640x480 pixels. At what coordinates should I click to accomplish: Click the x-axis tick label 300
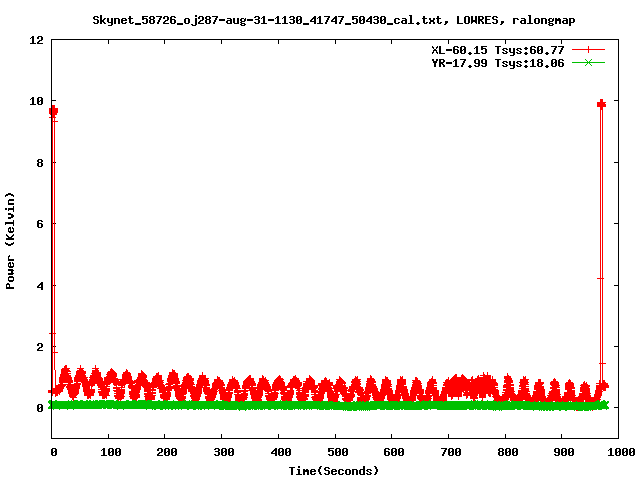click(224, 452)
